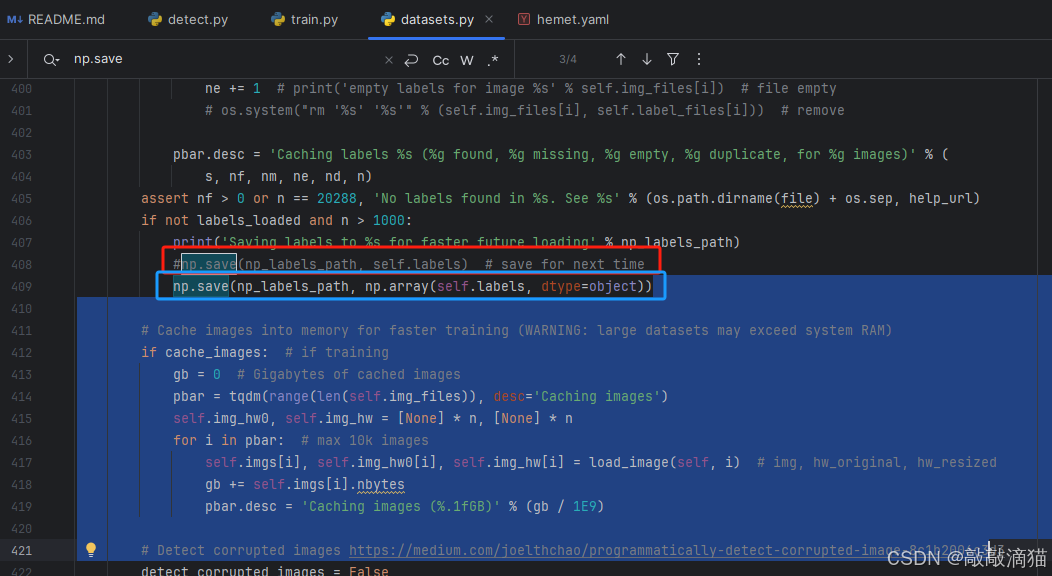Select the README.md file tab

57,18
